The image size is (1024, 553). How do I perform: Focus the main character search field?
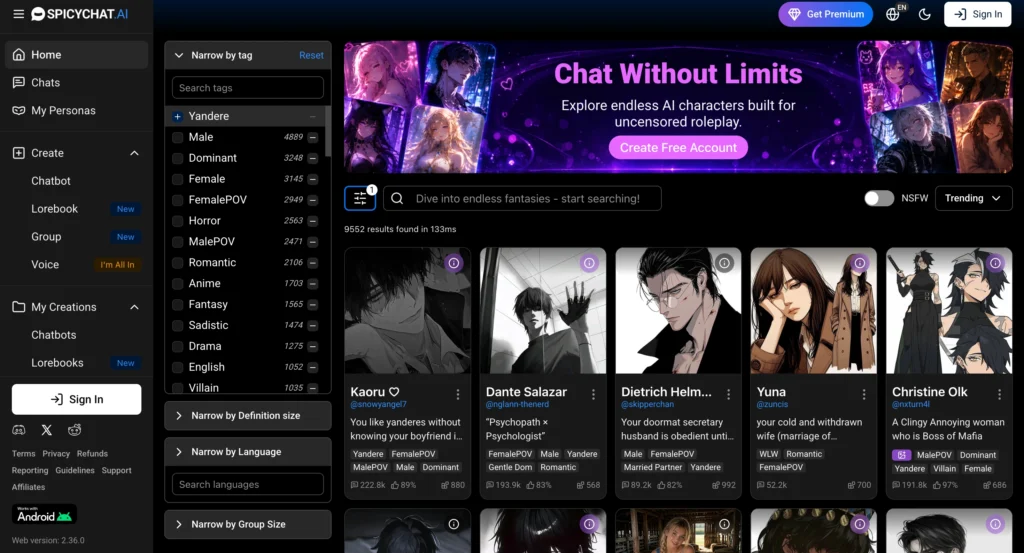point(522,198)
